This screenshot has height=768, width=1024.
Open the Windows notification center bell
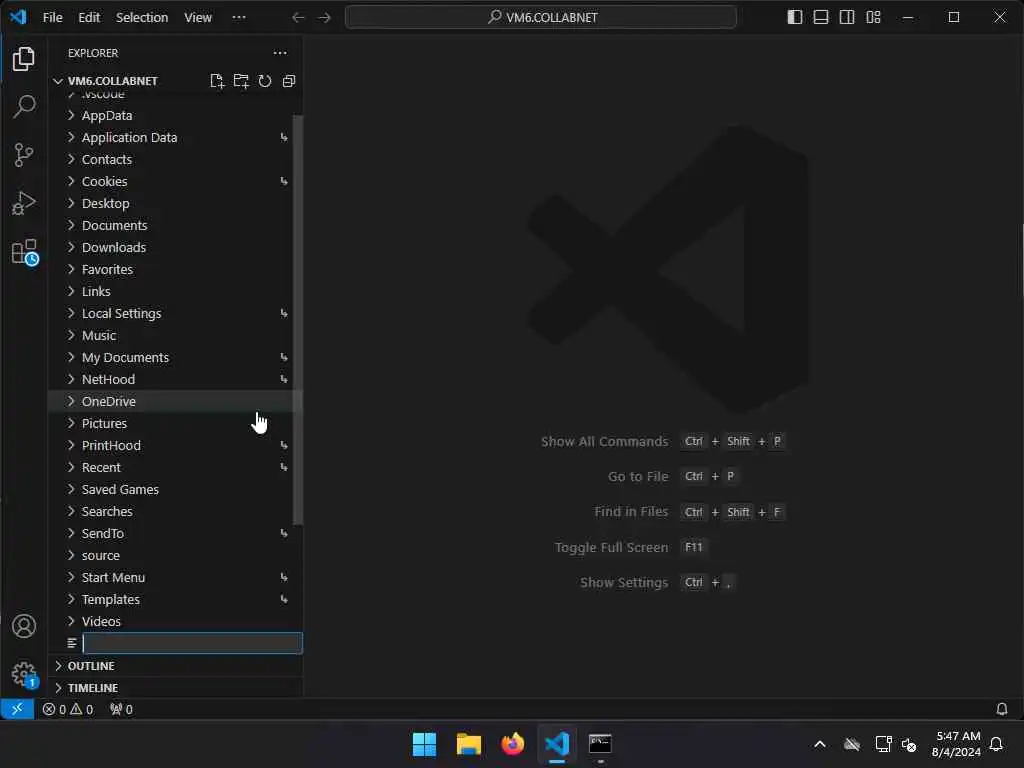click(x=997, y=744)
